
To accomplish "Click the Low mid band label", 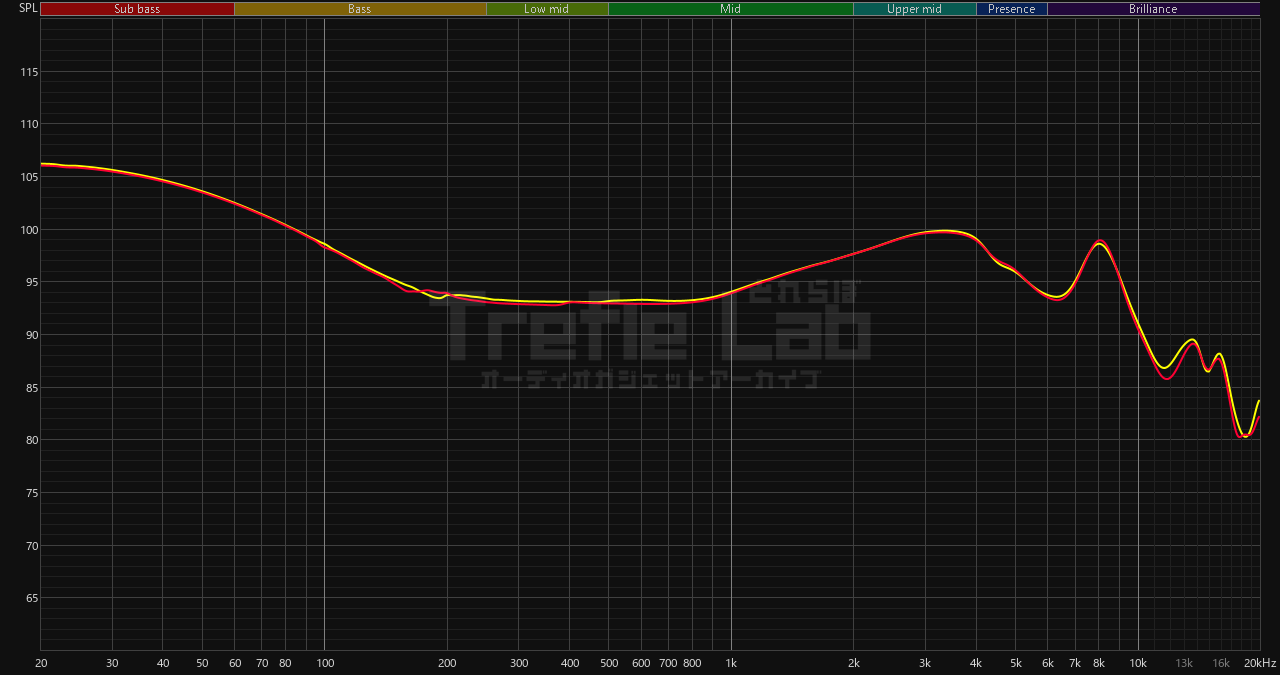I will [x=547, y=9].
